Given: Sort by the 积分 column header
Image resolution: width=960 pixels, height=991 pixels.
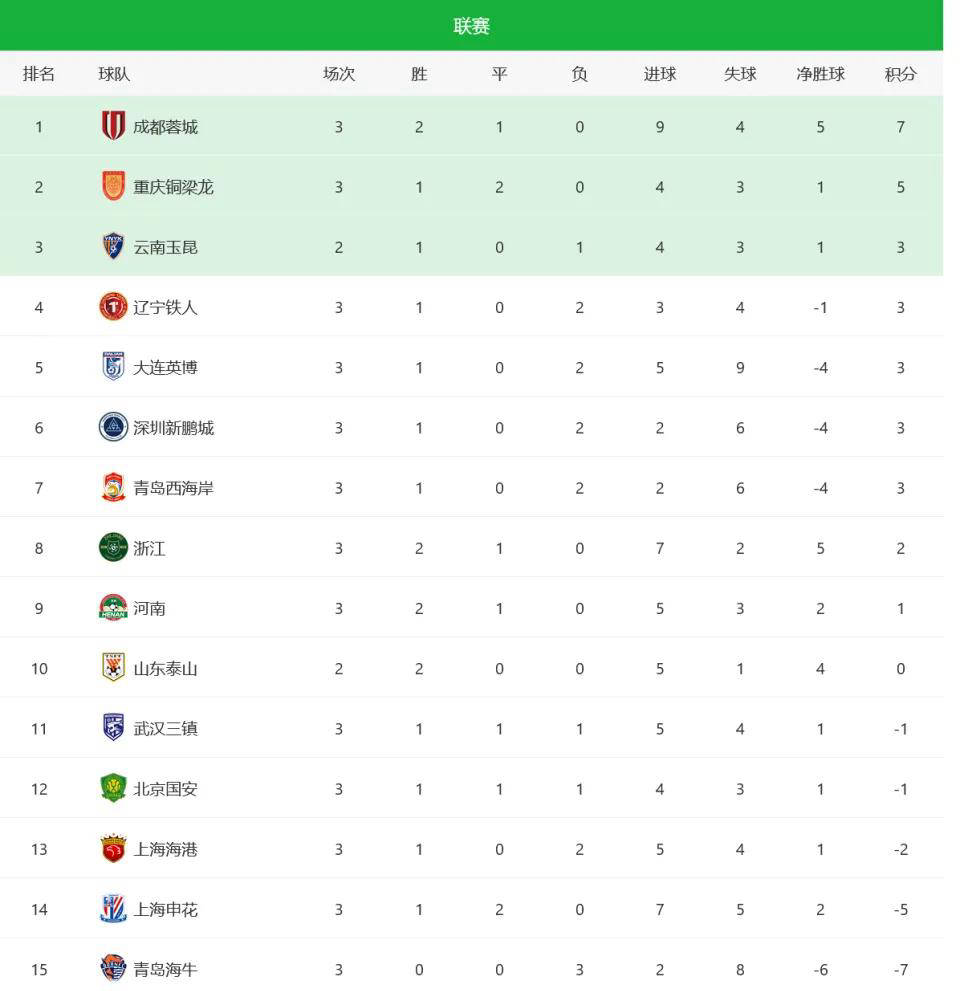Looking at the screenshot, I should pyautogui.click(x=900, y=74).
